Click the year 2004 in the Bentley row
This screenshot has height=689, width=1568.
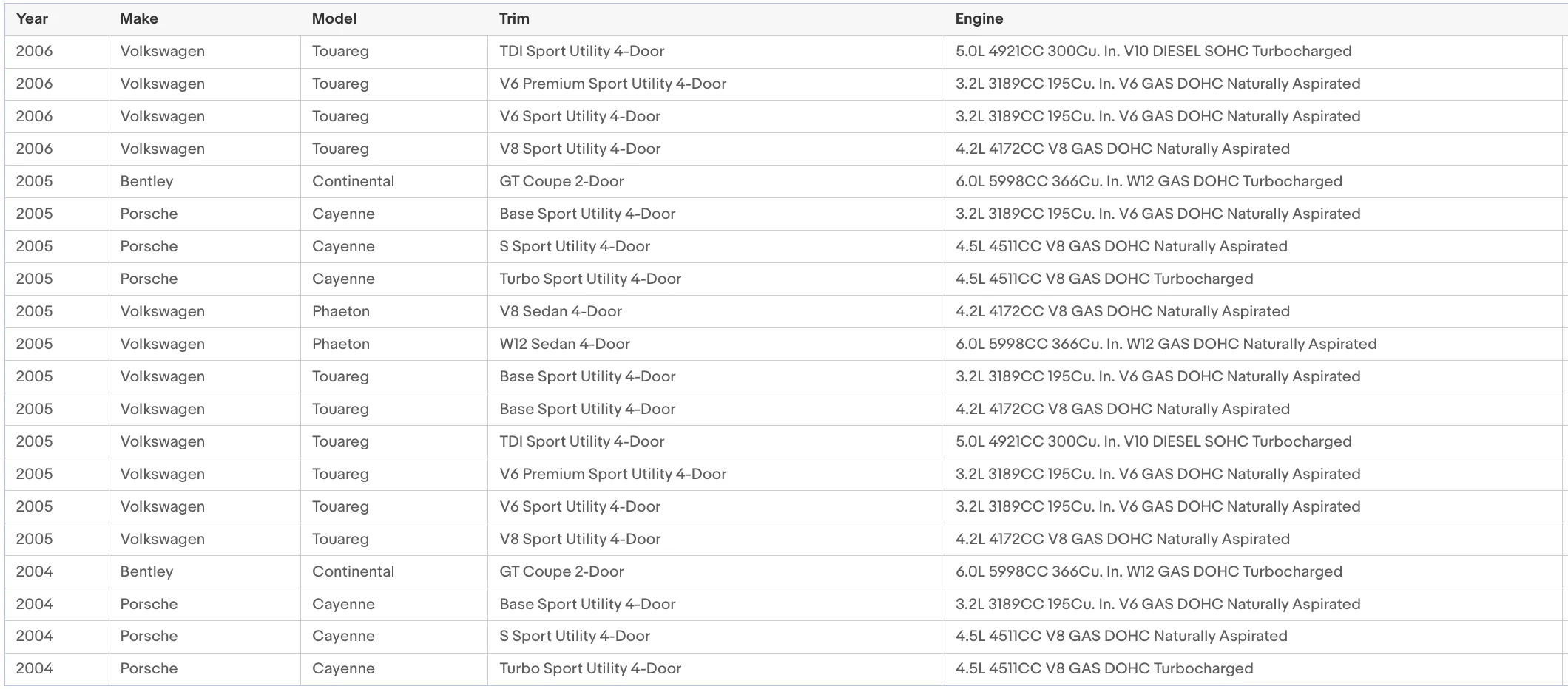[34, 571]
